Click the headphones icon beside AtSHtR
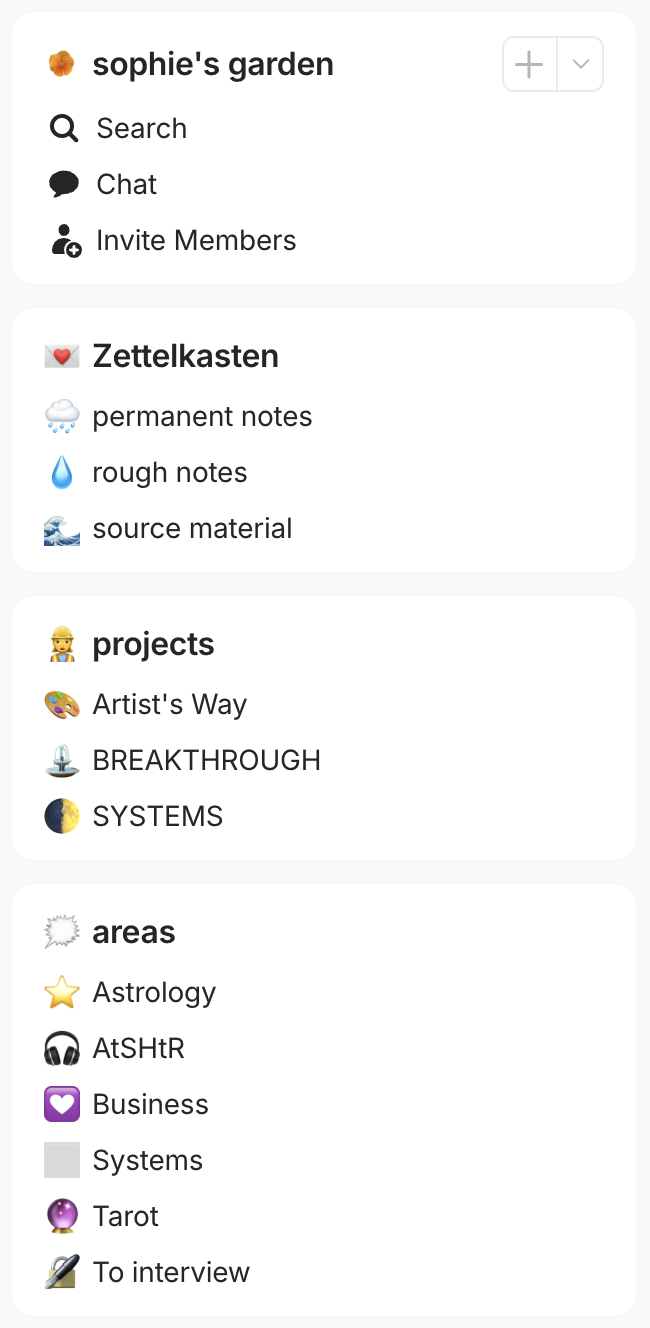 (x=62, y=1049)
